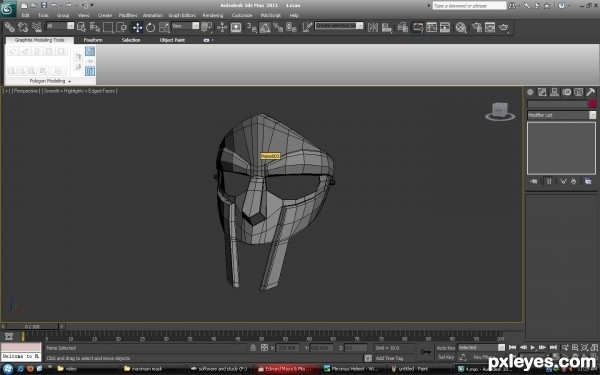Click the Open File icon in quick access toolbar
This screenshot has width=600, height=375.
point(34,5)
